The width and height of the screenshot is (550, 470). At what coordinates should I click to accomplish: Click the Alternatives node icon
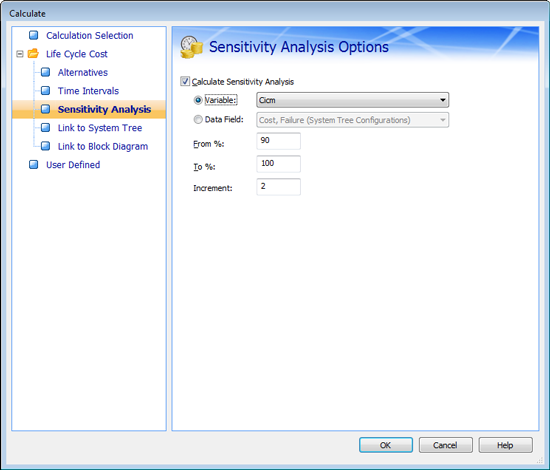pyautogui.click(x=45, y=72)
